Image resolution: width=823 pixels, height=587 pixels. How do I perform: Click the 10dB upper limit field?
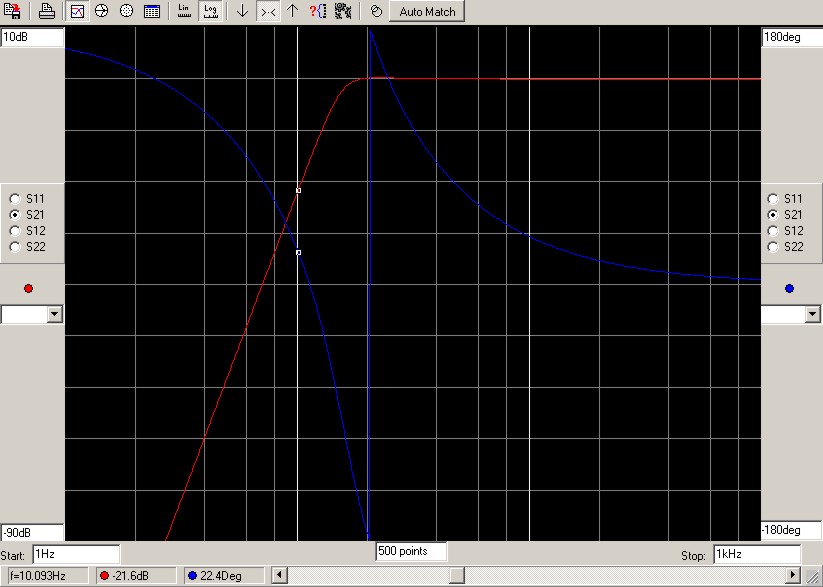point(33,37)
